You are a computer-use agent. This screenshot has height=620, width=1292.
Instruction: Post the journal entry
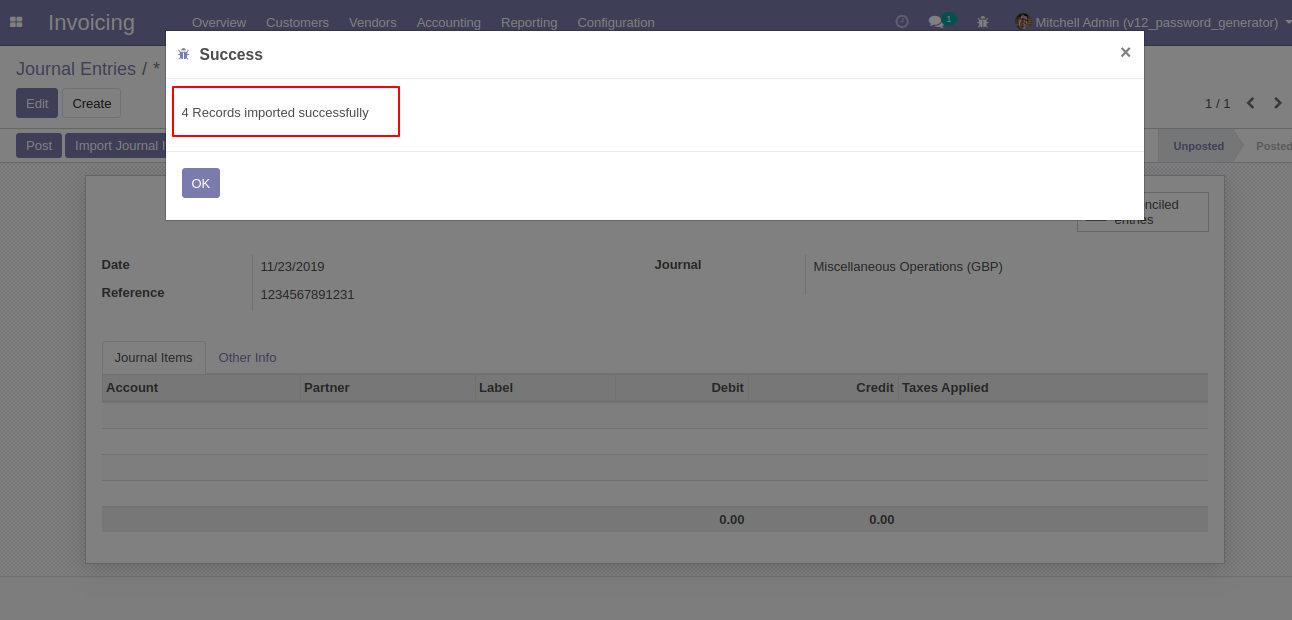coord(39,146)
